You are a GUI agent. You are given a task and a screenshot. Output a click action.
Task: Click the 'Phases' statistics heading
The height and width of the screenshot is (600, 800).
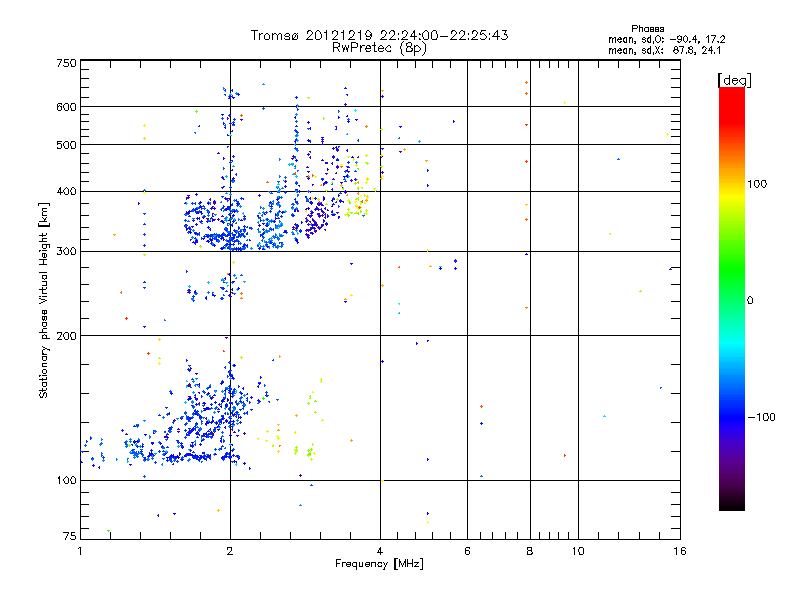(647, 29)
